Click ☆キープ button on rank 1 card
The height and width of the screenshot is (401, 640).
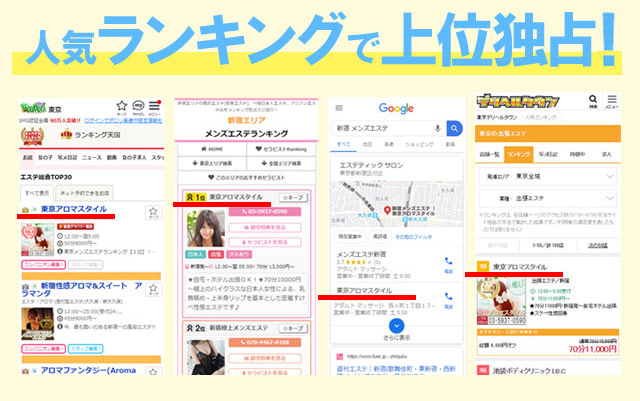(x=293, y=198)
